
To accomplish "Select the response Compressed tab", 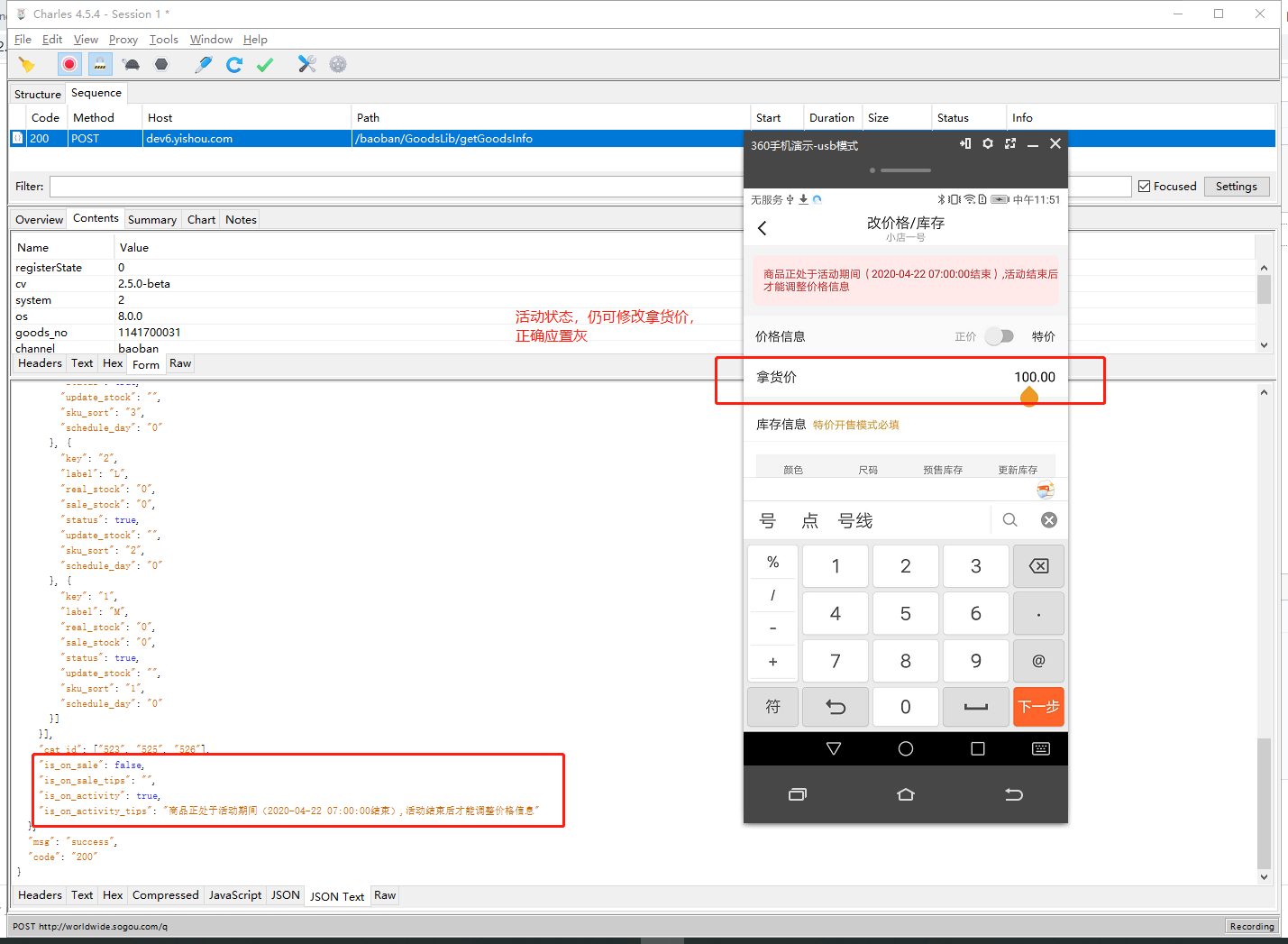I will pyautogui.click(x=165, y=895).
